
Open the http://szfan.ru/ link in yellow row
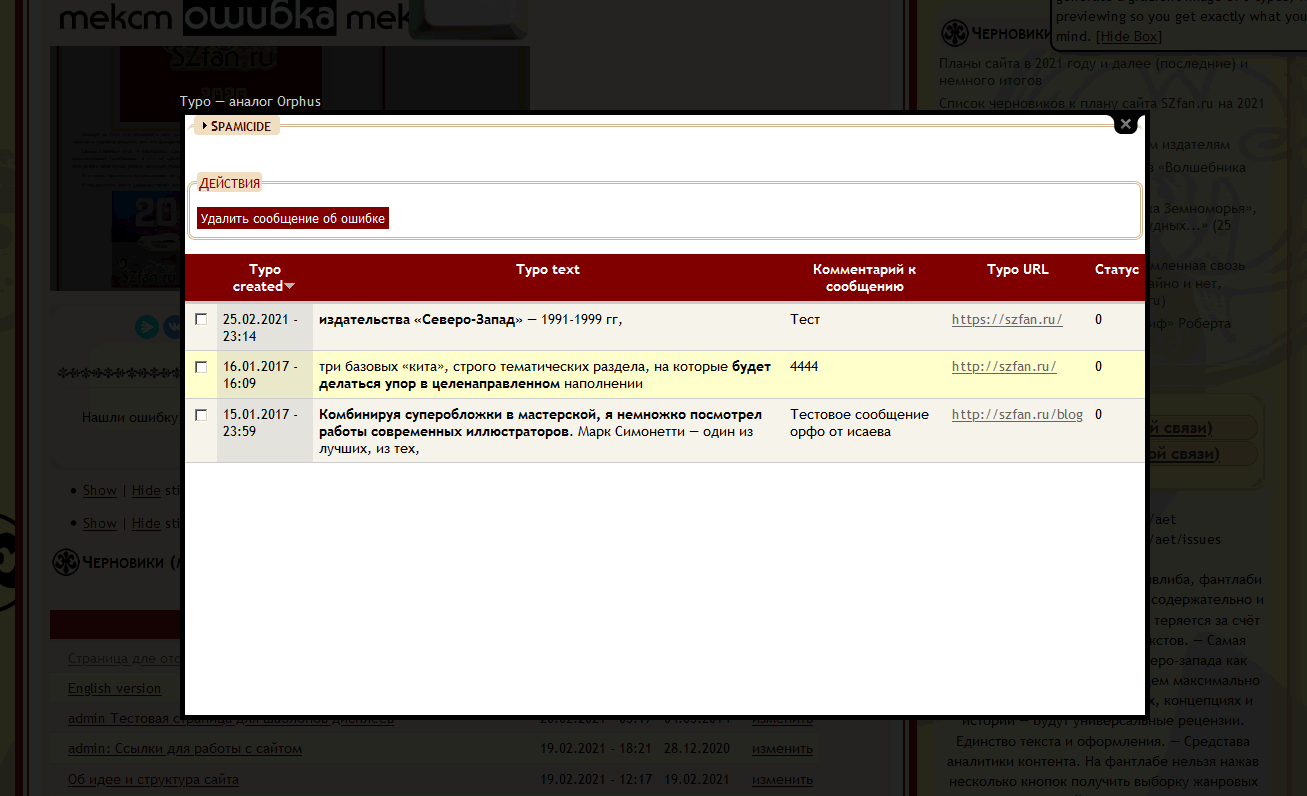[x=1004, y=367]
